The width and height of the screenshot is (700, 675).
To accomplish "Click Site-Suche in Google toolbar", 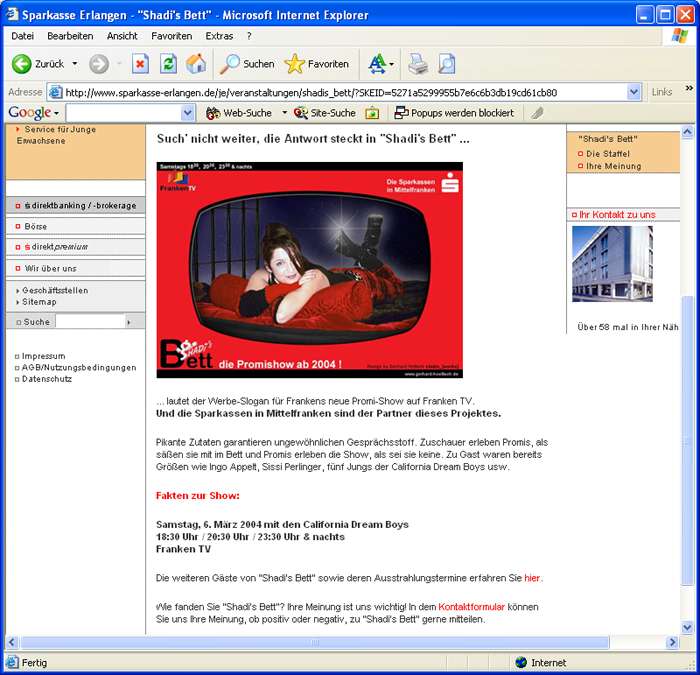I will click(325, 113).
